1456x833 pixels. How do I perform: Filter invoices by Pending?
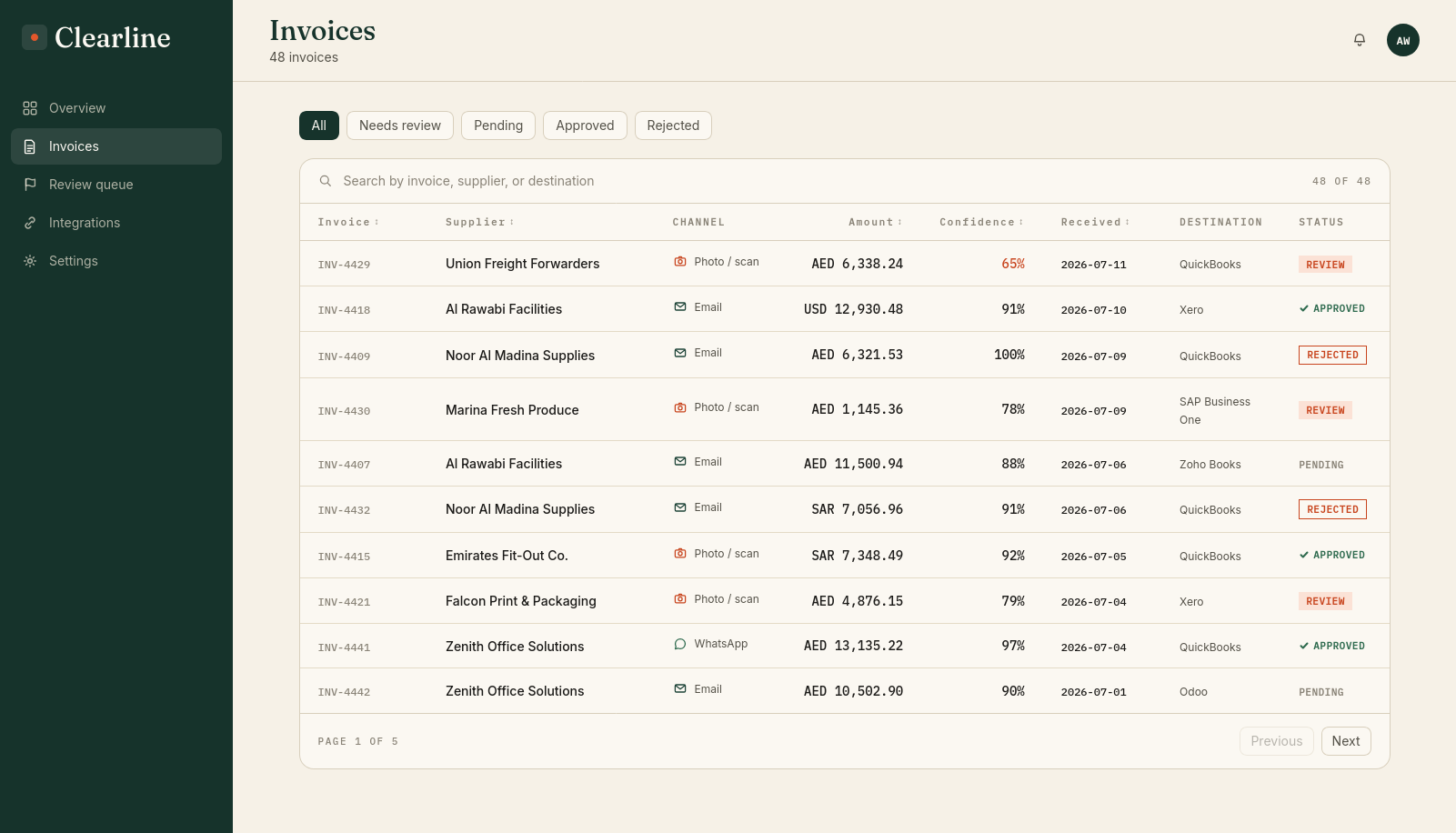tap(498, 125)
